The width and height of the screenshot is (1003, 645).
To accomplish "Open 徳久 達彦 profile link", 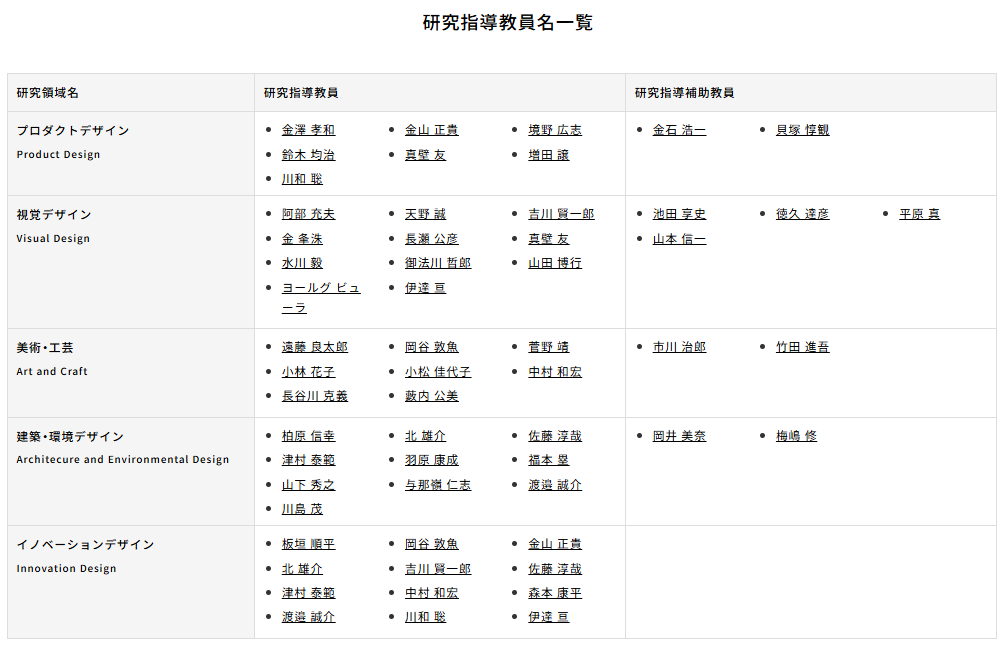I will coord(802,214).
